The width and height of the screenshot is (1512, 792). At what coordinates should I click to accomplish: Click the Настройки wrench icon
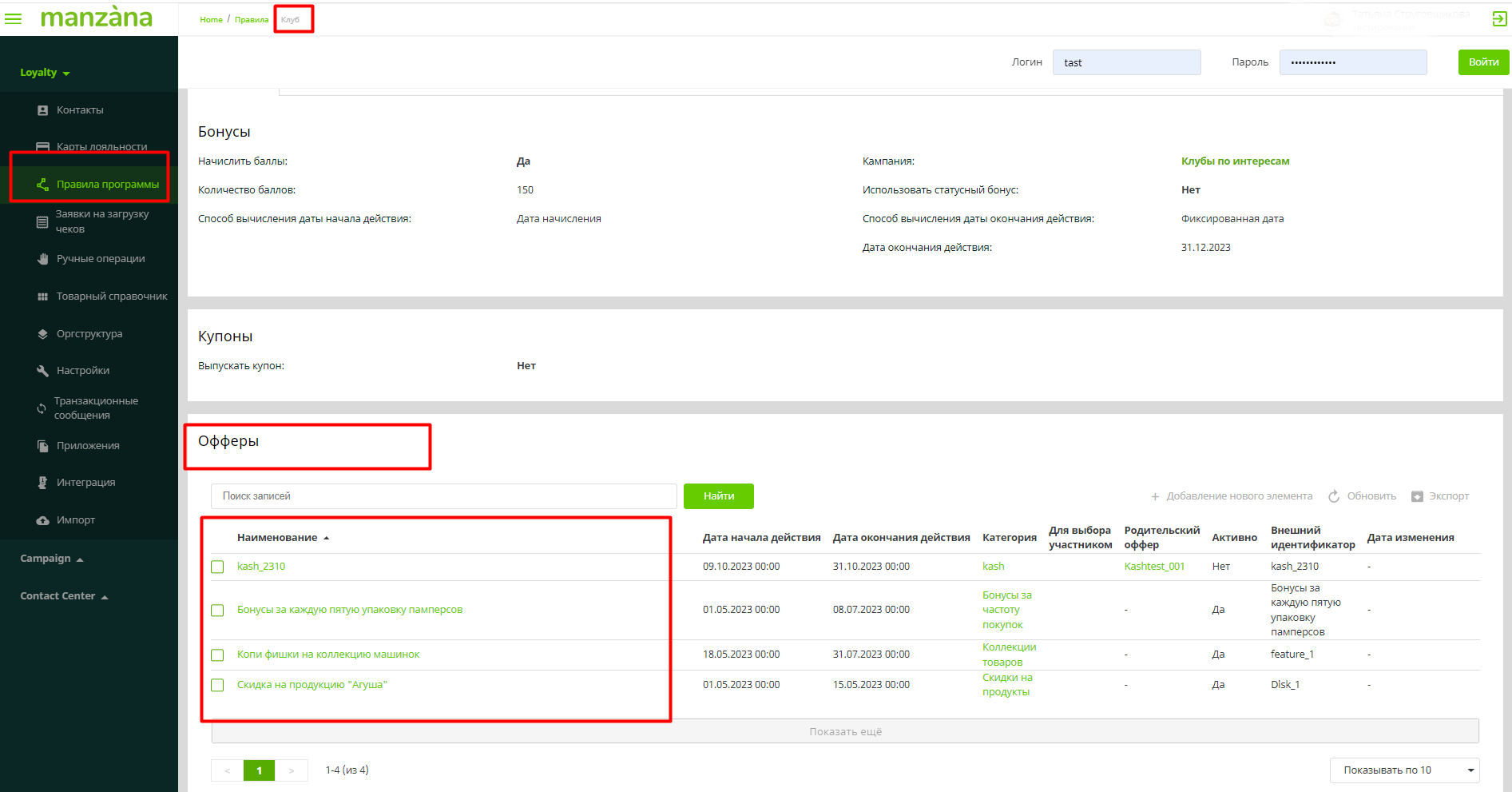[x=43, y=371]
